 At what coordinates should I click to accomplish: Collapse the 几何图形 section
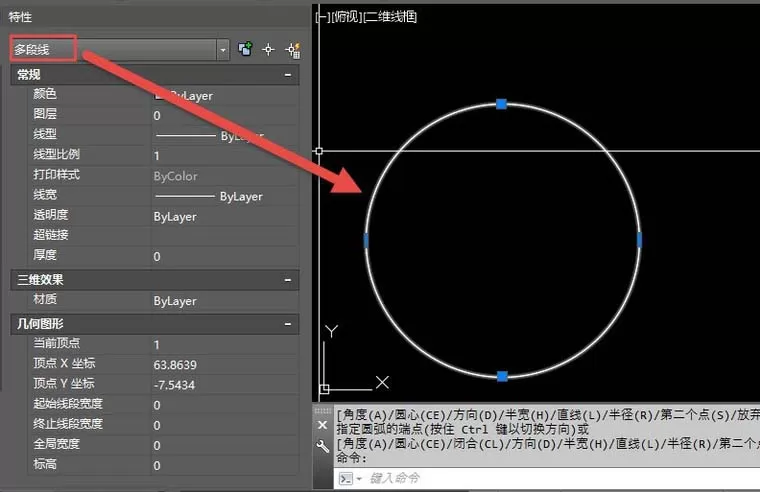point(288,324)
